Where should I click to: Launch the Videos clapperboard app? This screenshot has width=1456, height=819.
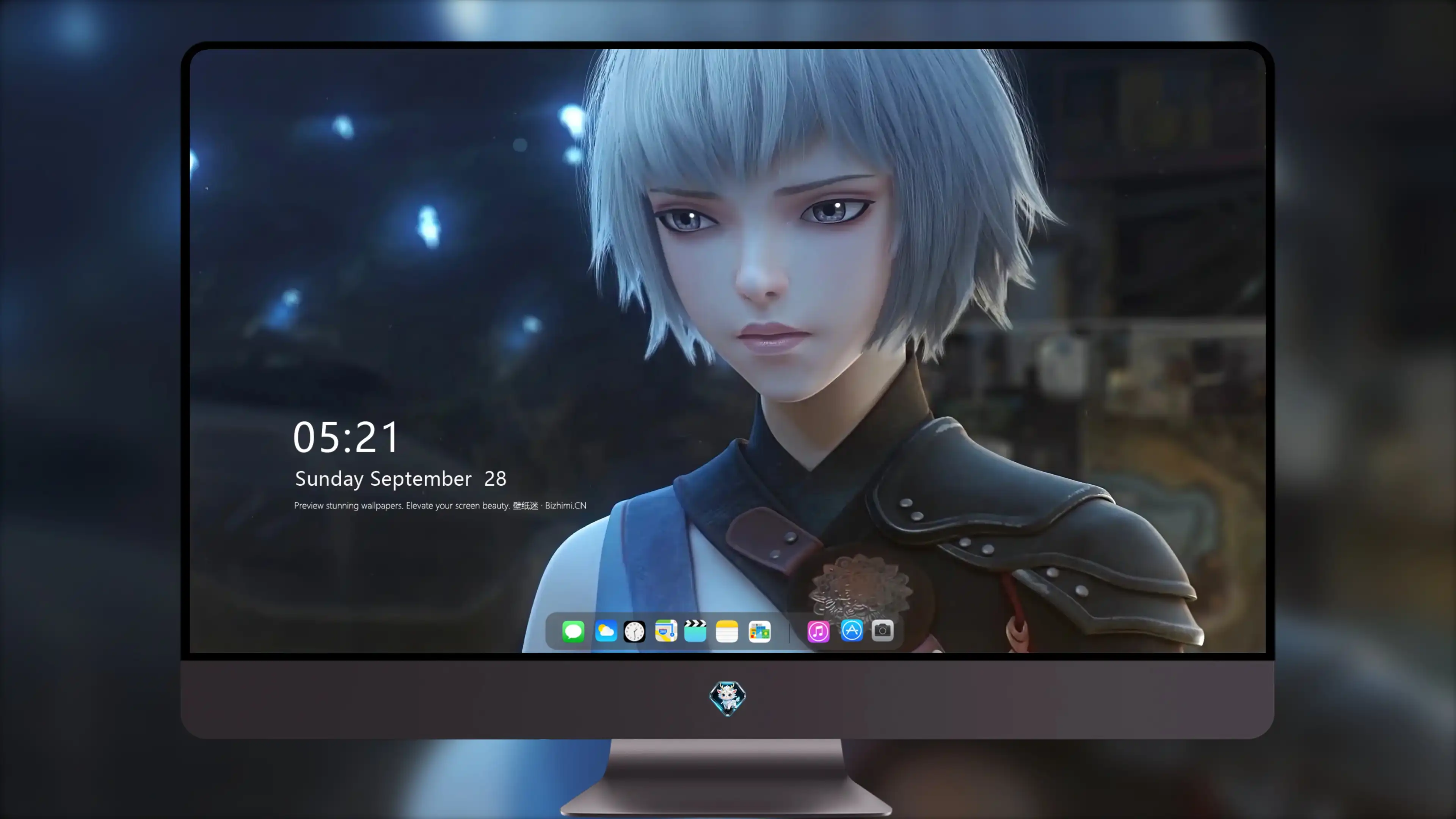(695, 631)
